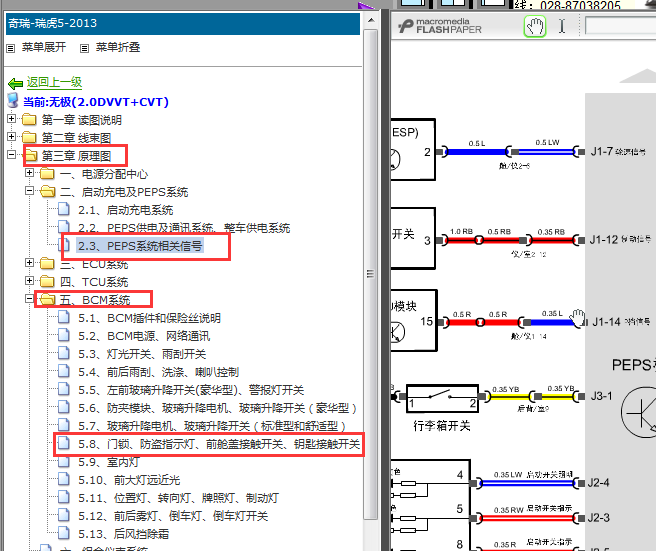Viewport: 656px width, 551px height.
Task: Open 5.7、玻璃升降电机 标准型和舒适型 page
Action: [x=212, y=426]
